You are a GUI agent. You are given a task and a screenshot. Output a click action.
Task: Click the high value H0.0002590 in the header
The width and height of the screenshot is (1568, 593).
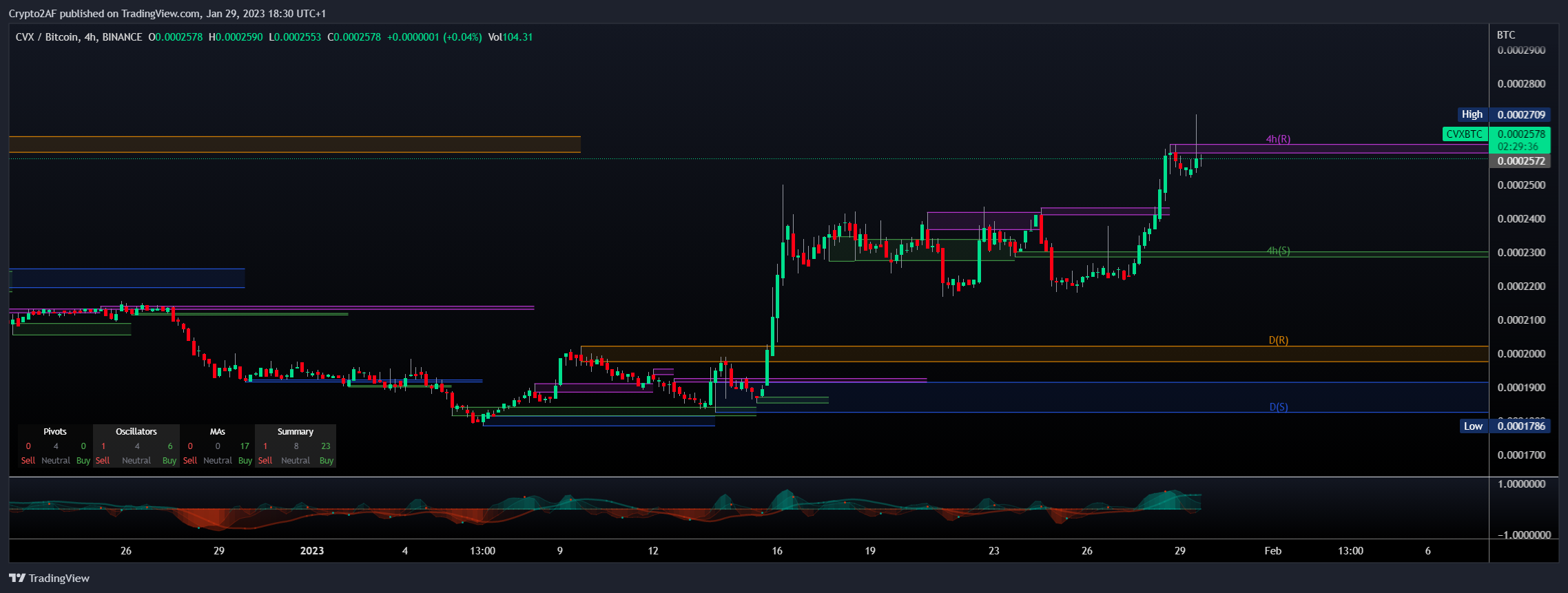pyautogui.click(x=236, y=37)
